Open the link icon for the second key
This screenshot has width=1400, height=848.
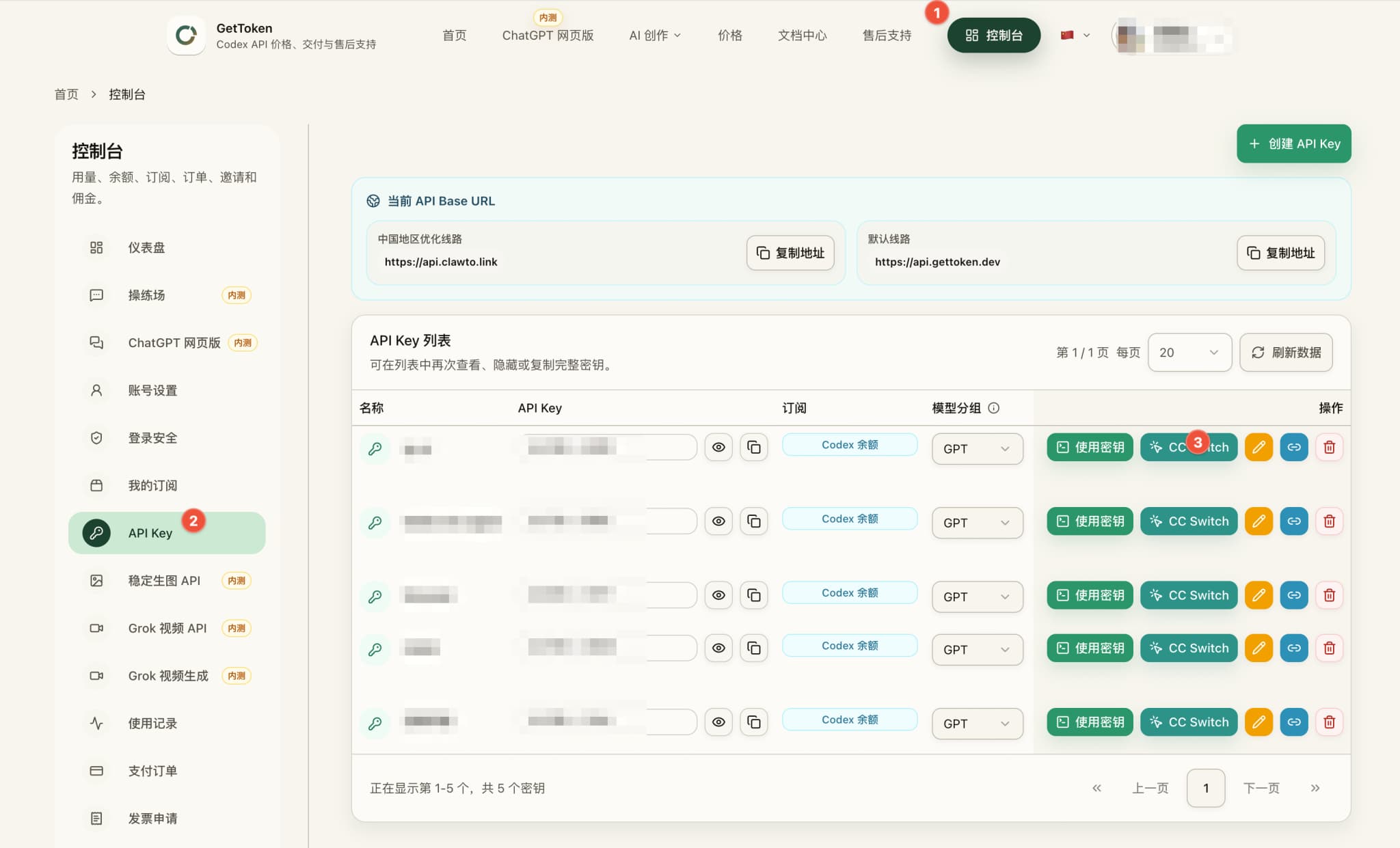coord(1294,521)
